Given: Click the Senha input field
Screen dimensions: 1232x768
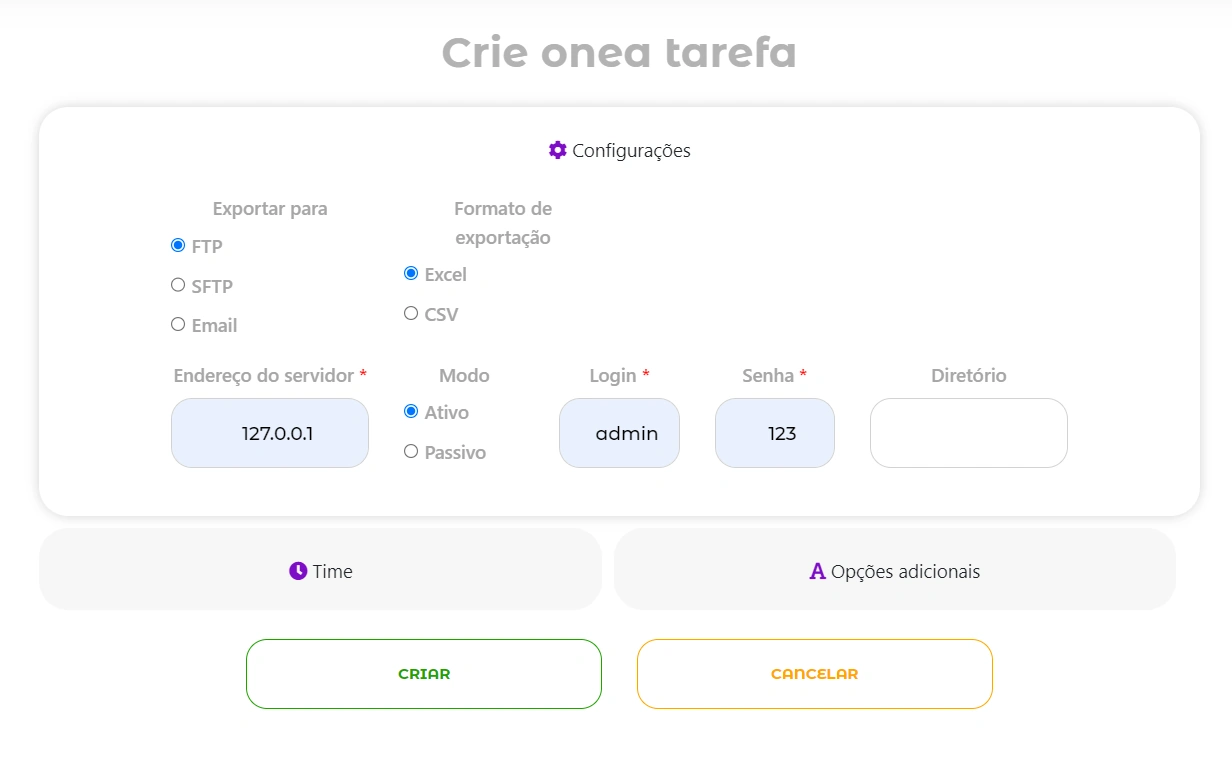Looking at the screenshot, I should 775,433.
